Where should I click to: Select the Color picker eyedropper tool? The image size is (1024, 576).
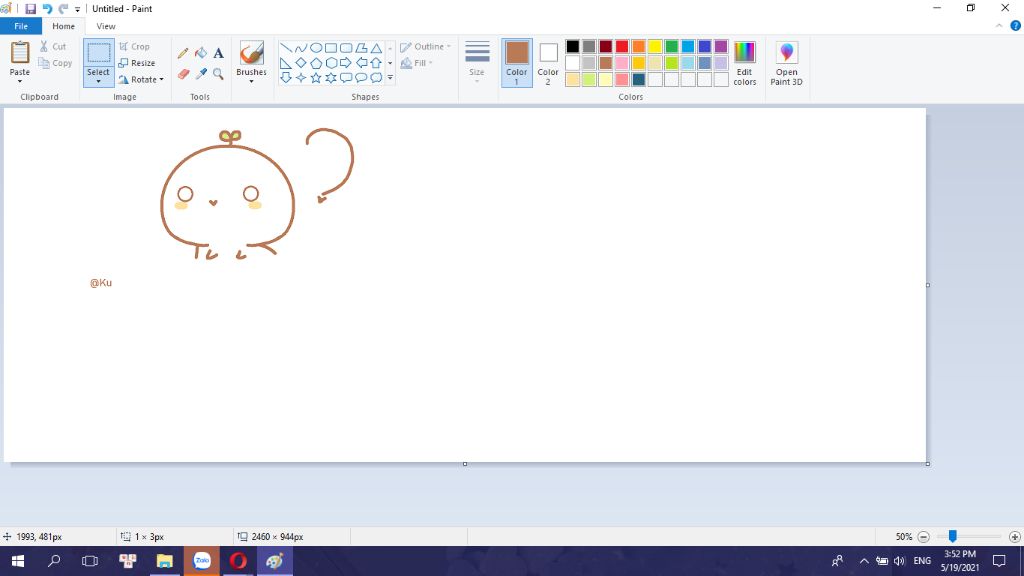pyautogui.click(x=200, y=74)
